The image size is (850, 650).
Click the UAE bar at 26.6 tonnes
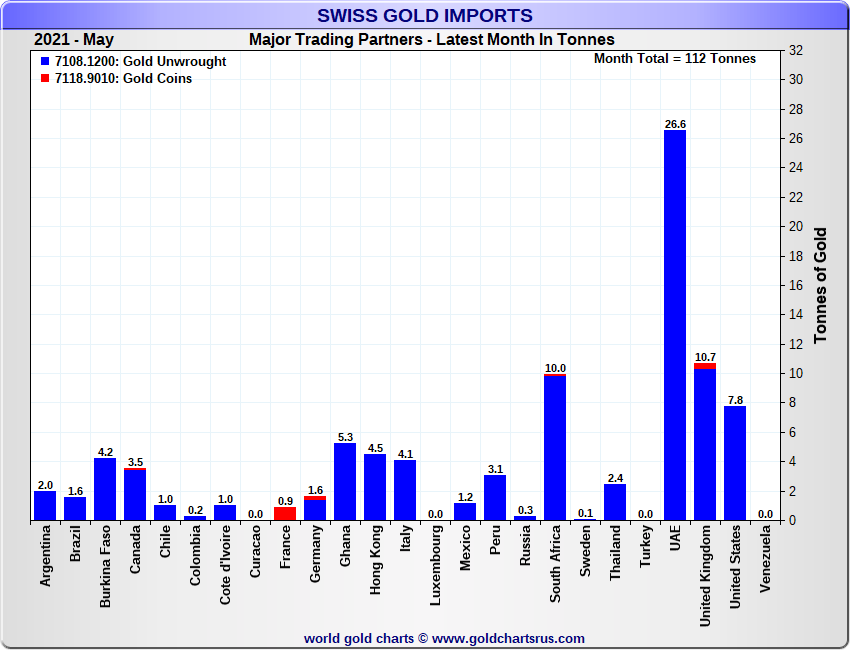[675, 325]
